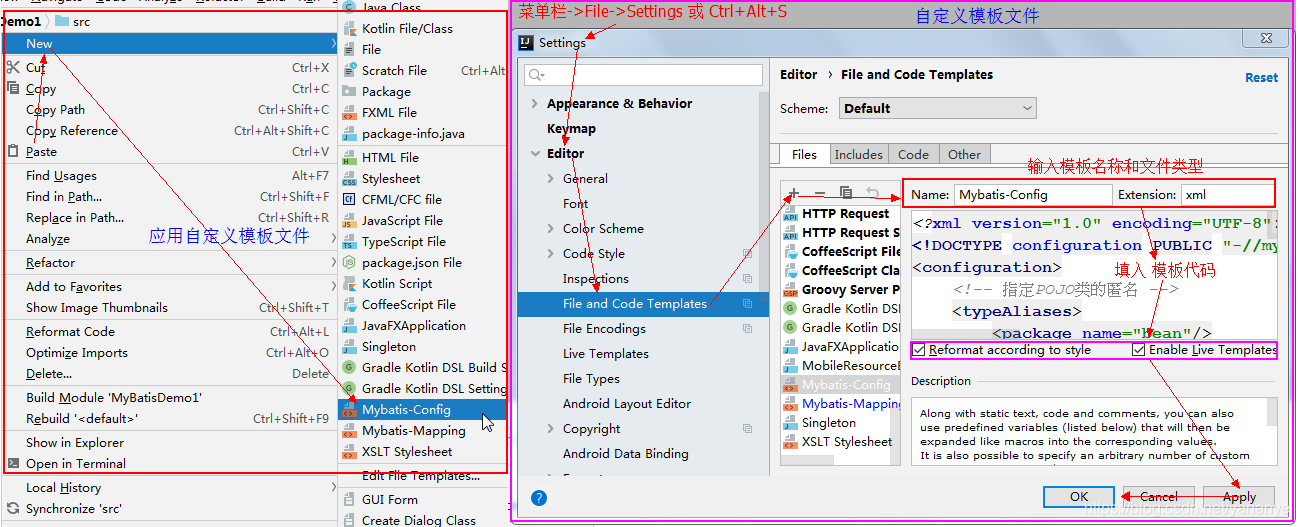Click the Kotlin File/Class icon in New submenu

pos(349,28)
